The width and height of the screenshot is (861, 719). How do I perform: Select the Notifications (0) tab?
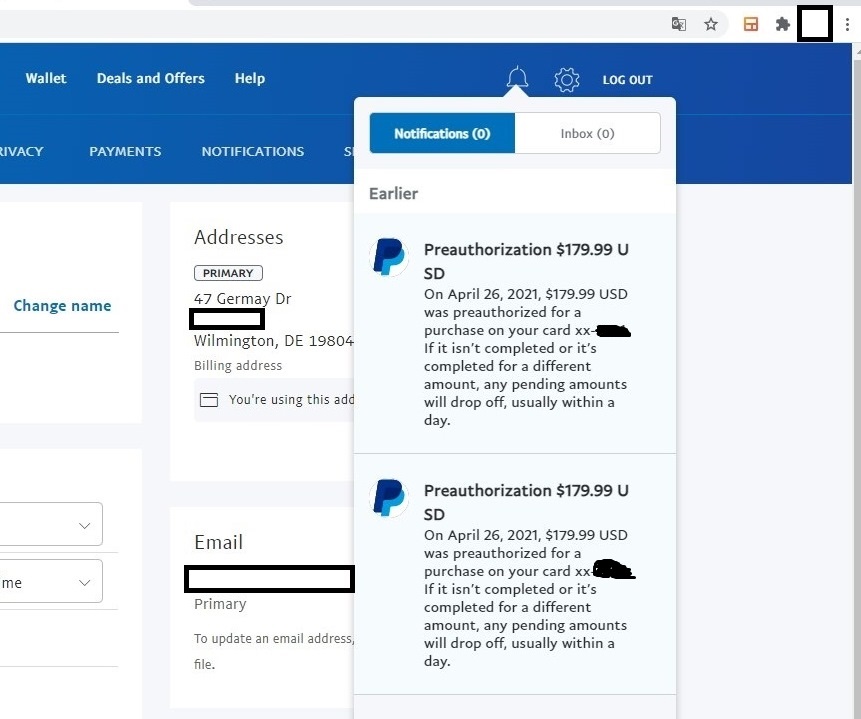pos(442,133)
